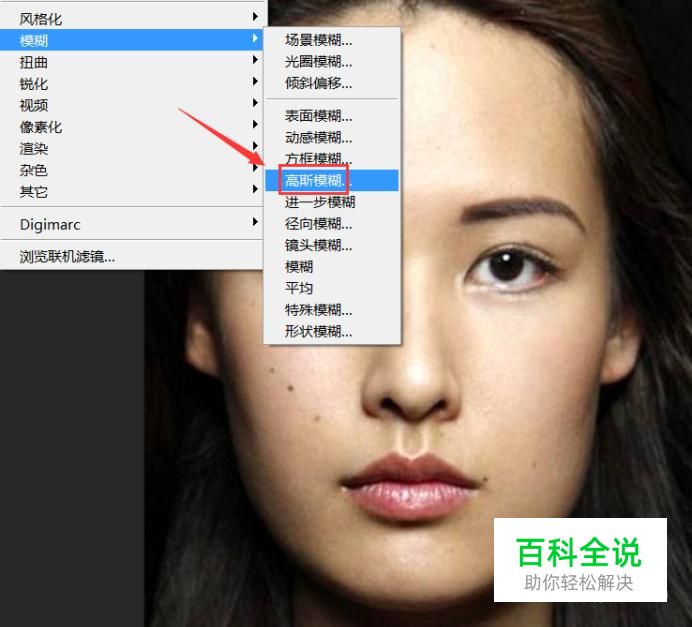Screen dimensions: 692x627
Task: Choose 径向模糊... in blur submenu
Action: click(332, 224)
